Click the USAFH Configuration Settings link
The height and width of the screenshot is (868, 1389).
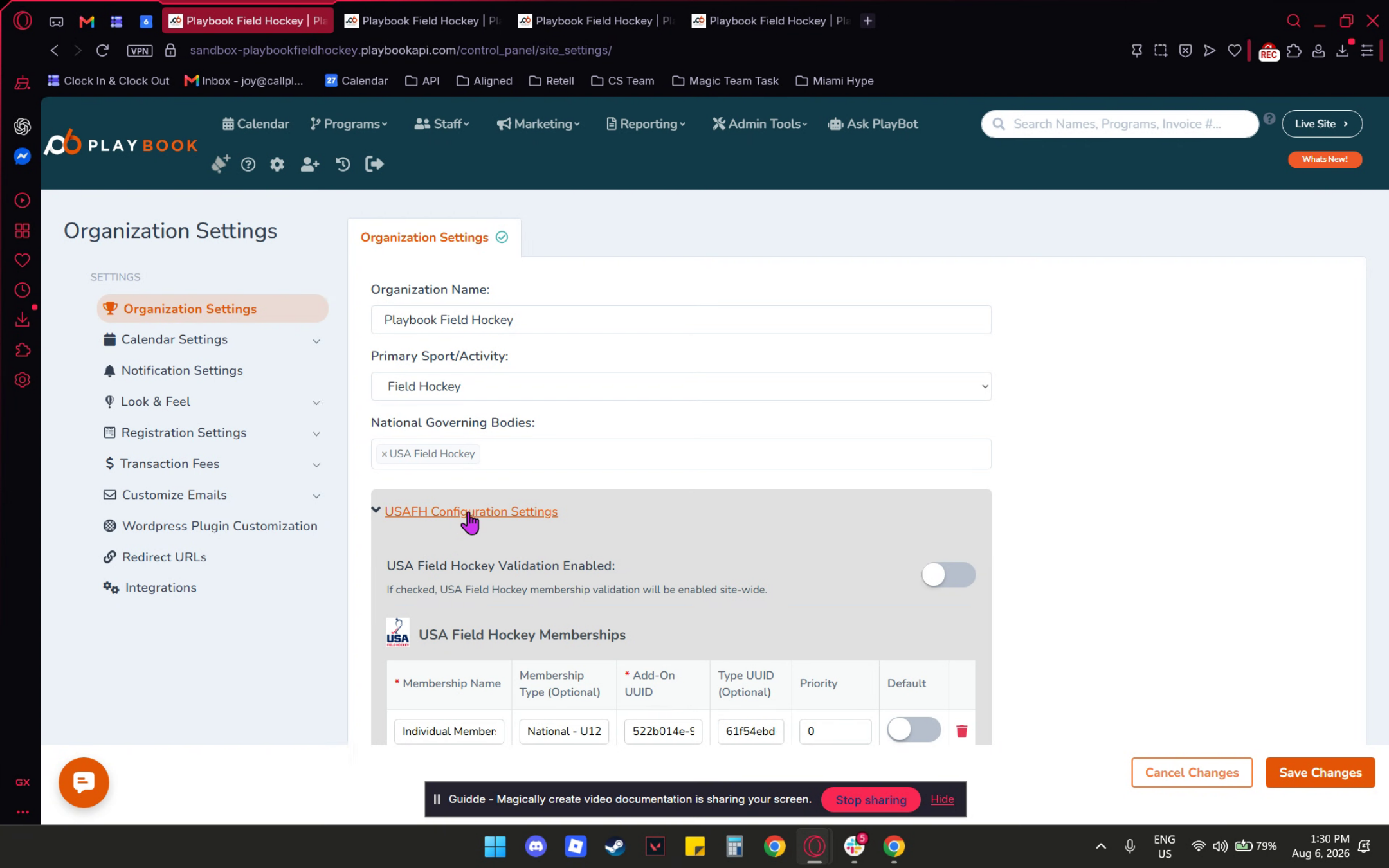pos(471,512)
